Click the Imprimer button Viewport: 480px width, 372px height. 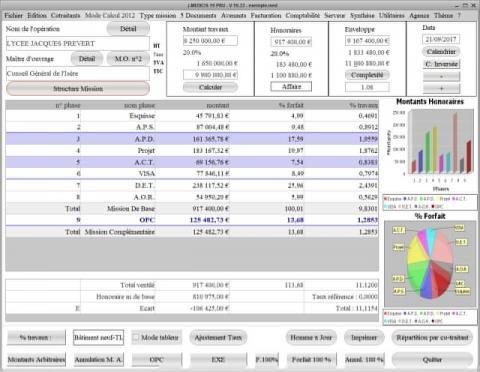tap(364, 337)
